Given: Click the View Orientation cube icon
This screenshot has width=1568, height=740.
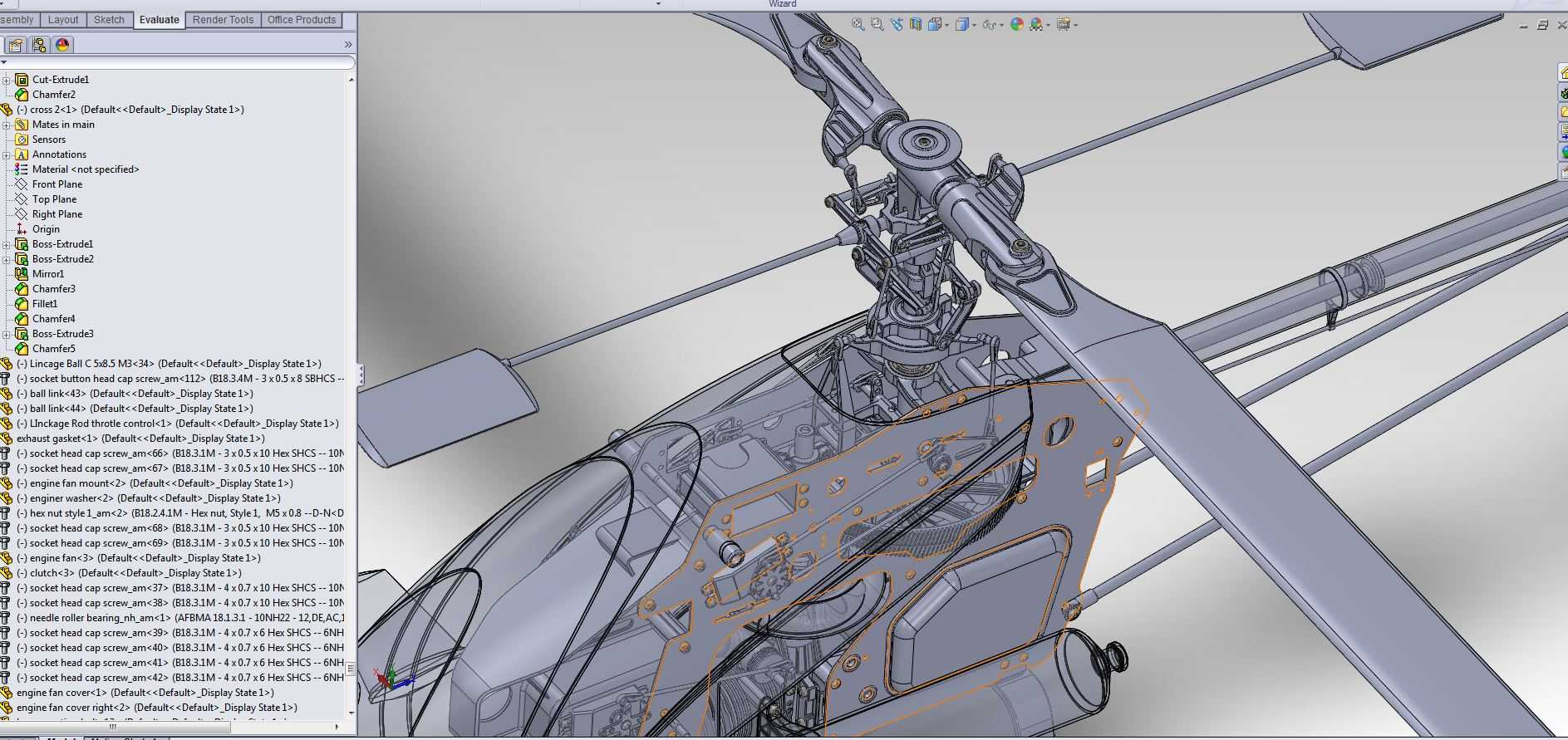Looking at the screenshot, I should [x=935, y=25].
